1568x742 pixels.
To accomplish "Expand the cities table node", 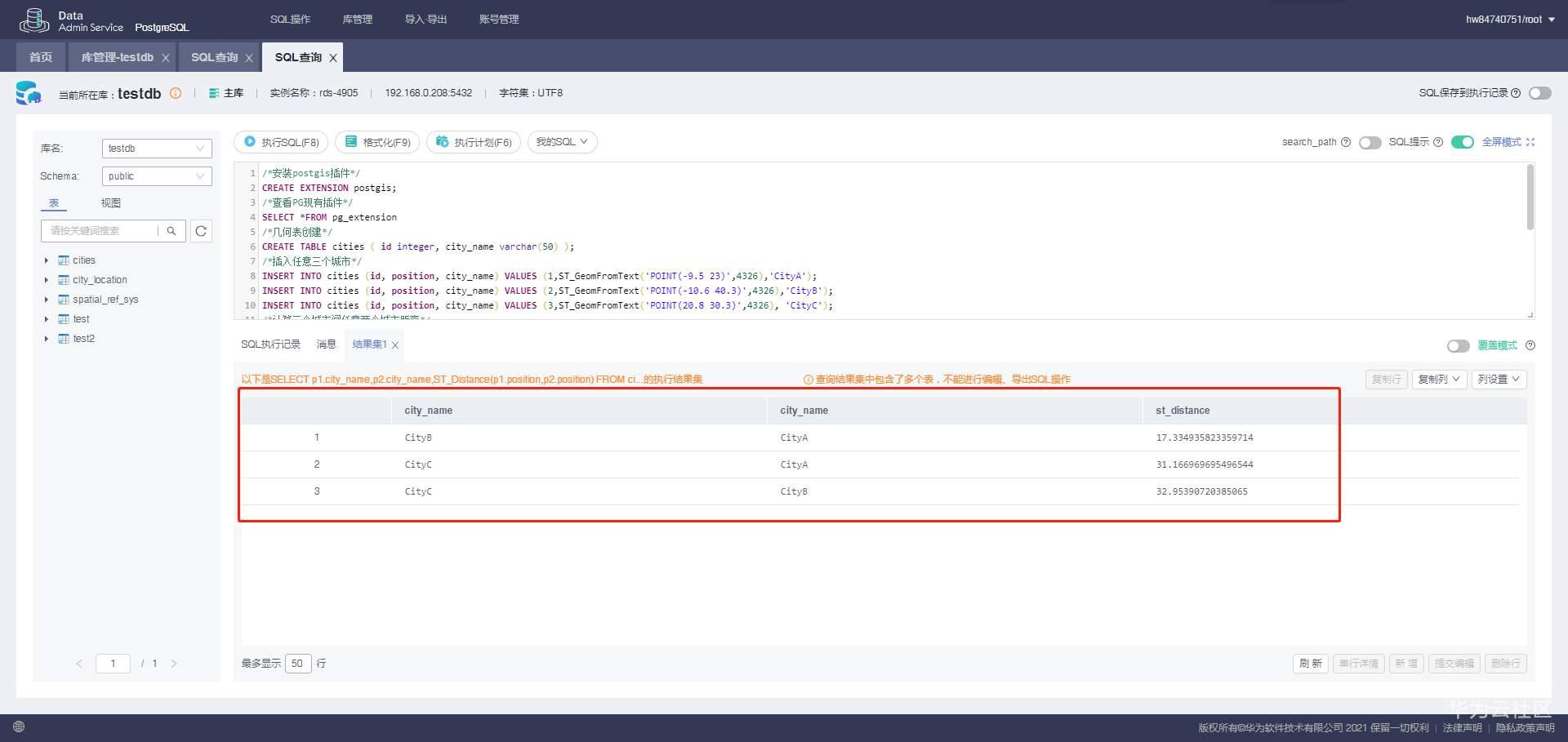I will pos(47,260).
